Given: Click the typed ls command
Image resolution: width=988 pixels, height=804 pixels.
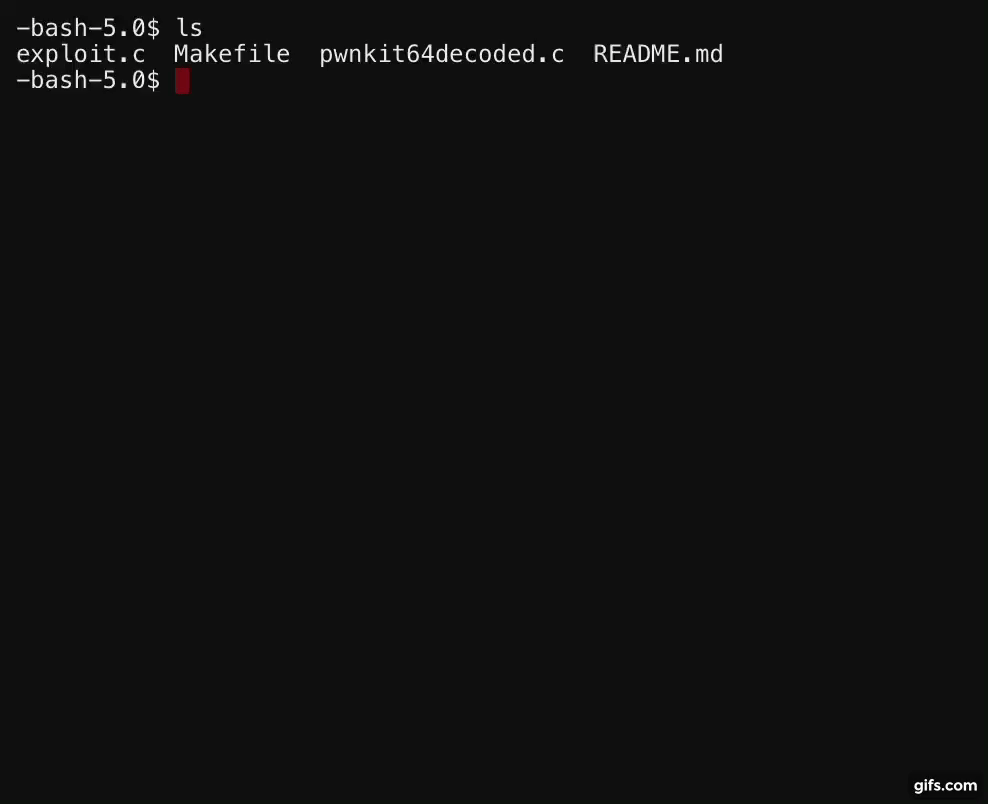Looking at the screenshot, I should (189, 28).
